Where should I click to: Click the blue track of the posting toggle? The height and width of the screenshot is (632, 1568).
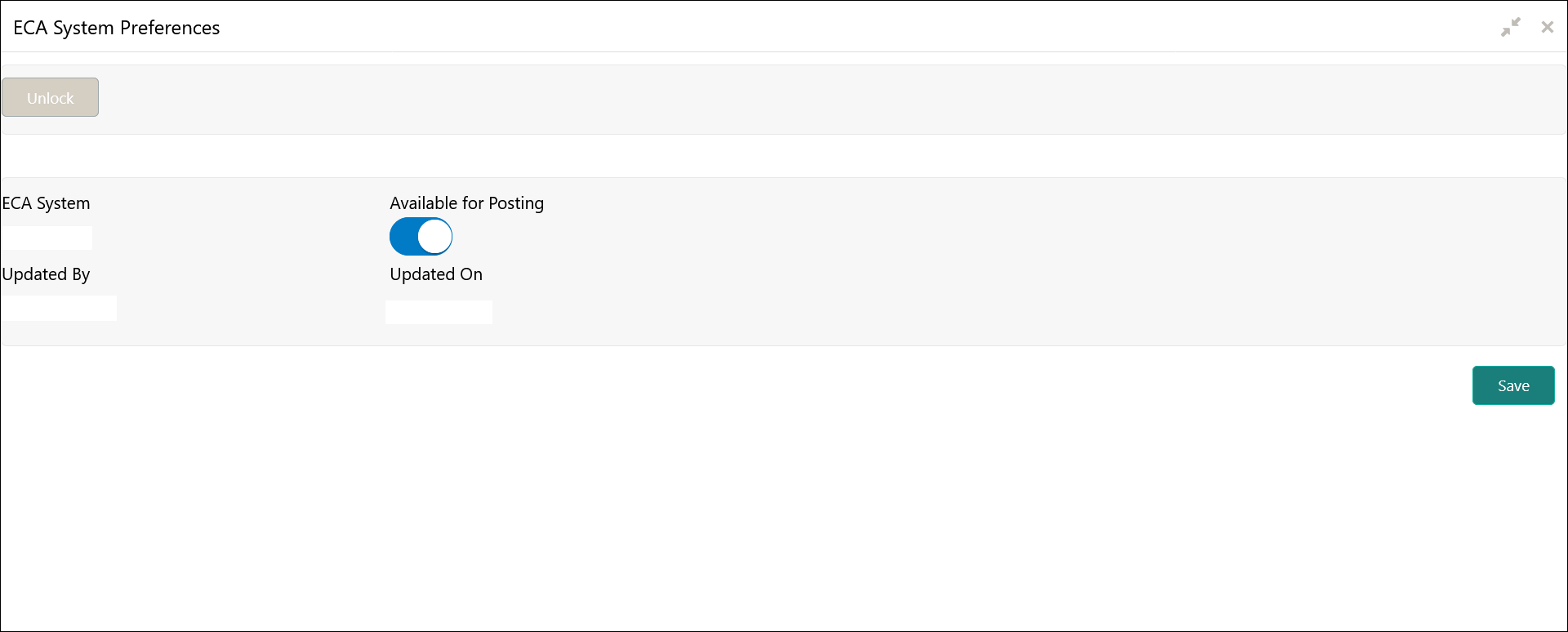coord(403,237)
